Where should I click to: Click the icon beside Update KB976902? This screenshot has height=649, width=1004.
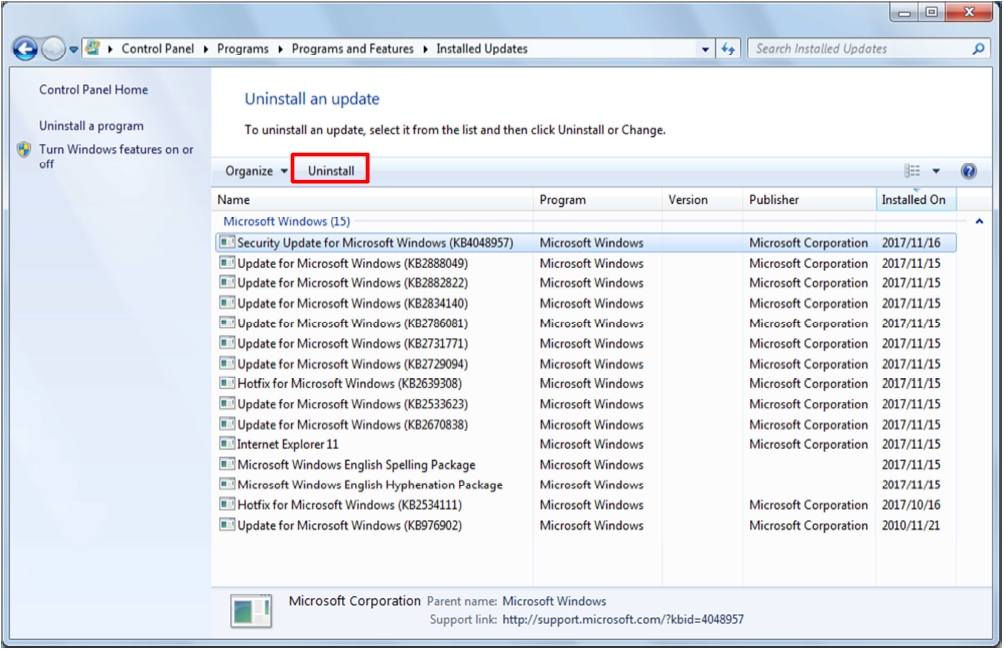pos(227,524)
